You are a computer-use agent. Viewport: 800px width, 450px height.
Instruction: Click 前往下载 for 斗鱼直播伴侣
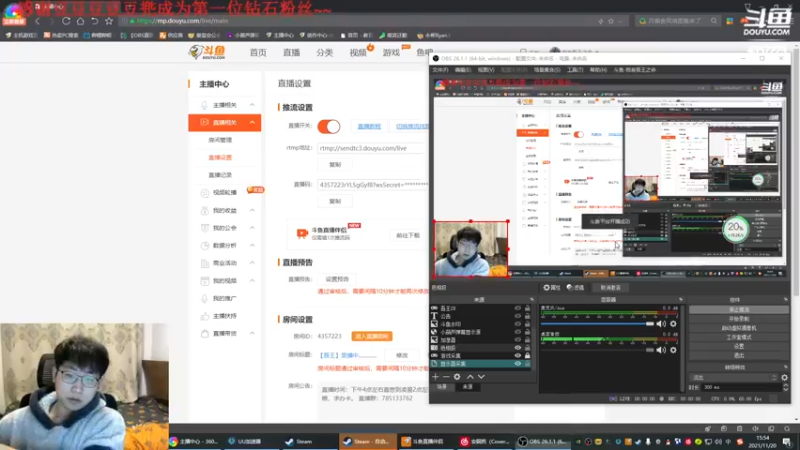408,235
